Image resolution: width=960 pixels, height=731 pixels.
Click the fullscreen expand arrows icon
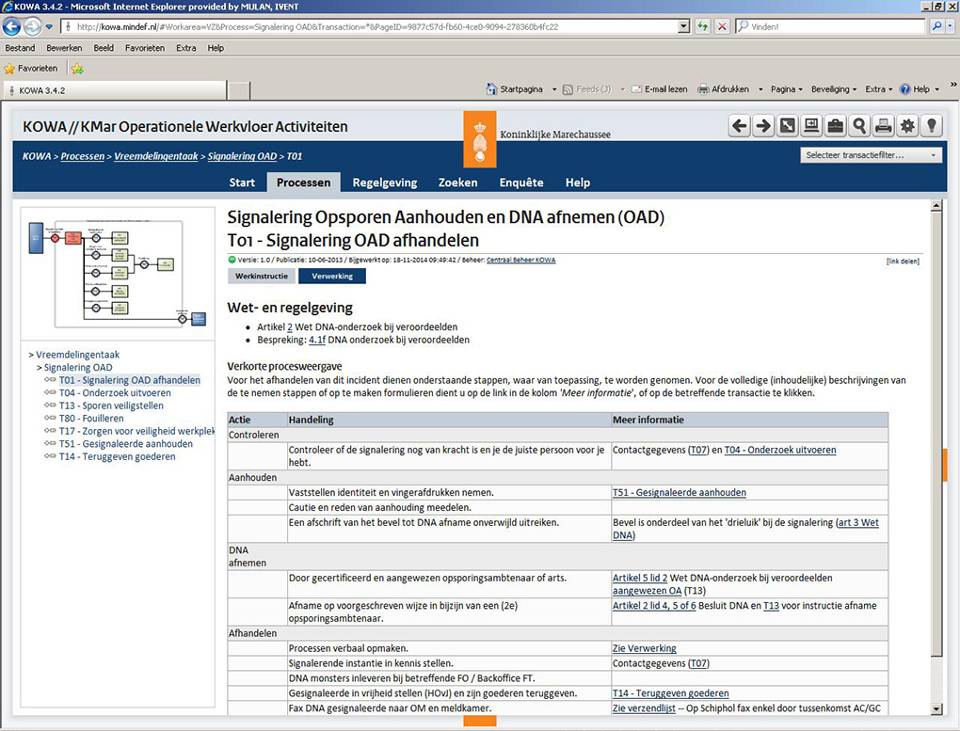(x=788, y=126)
